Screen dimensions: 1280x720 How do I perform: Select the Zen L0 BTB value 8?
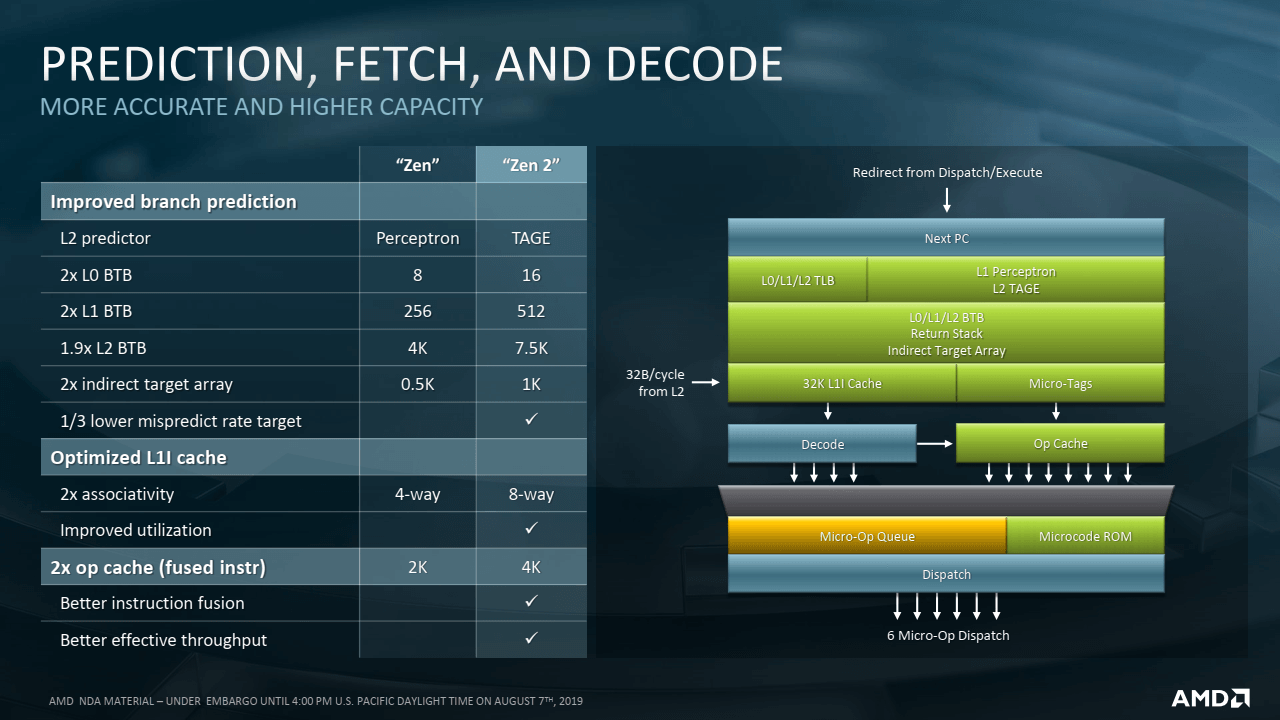tap(418, 275)
